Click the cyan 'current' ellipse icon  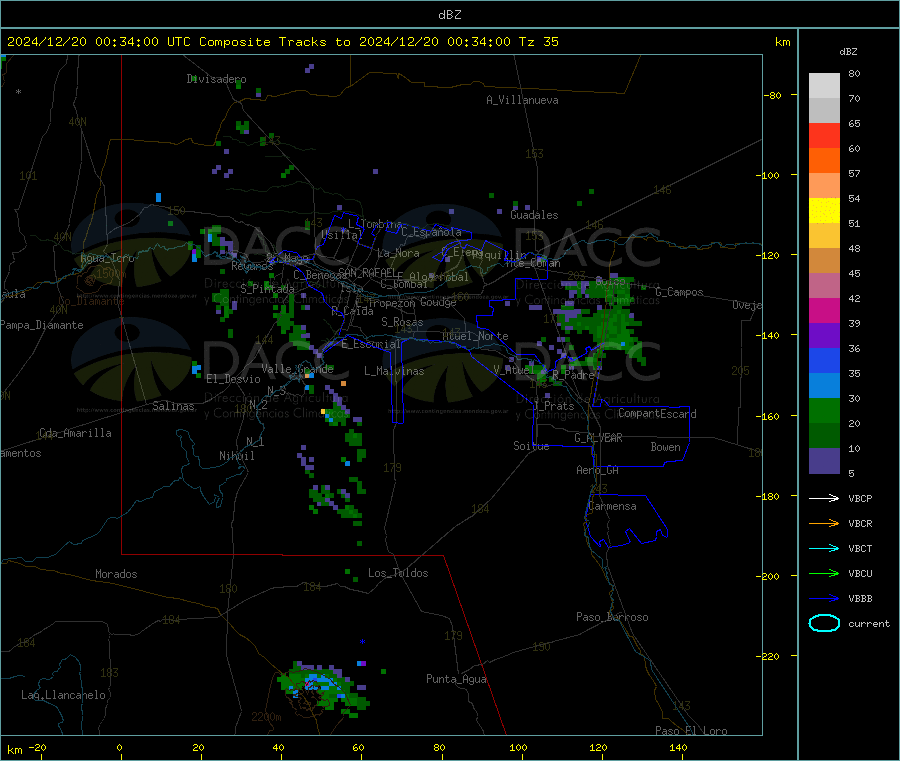coord(824,623)
